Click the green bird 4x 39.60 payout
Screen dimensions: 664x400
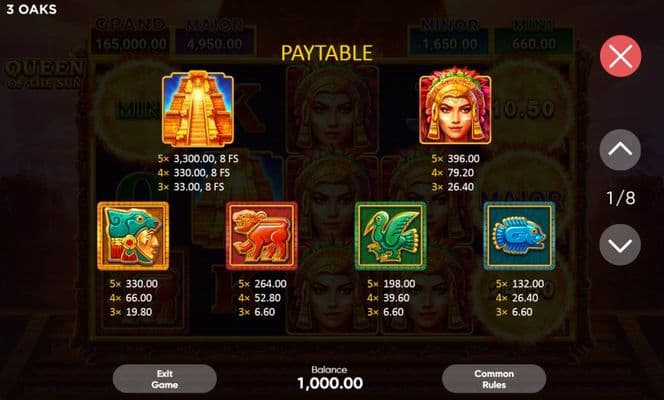(388, 298)
